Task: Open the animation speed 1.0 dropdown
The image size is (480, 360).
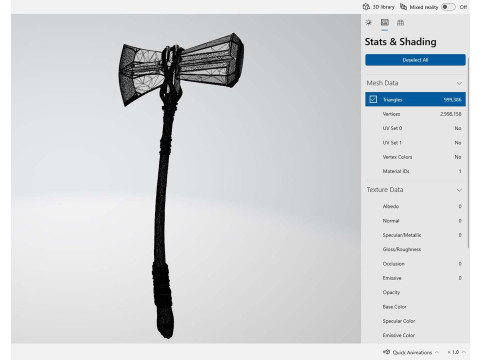Action: pos(456,352)
